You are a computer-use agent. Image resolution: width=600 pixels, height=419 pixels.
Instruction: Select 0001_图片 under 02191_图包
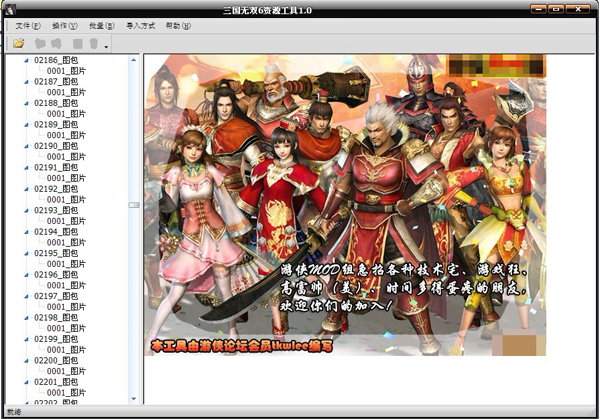(66, 178)
